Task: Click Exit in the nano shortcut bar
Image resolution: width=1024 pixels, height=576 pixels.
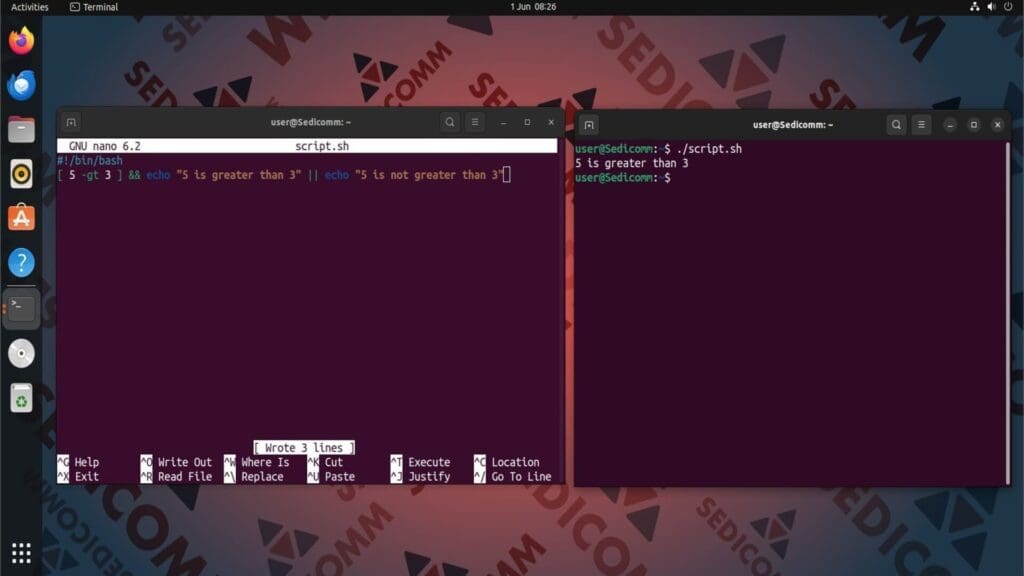Action: pyautogui.click(x=85, y=476)
